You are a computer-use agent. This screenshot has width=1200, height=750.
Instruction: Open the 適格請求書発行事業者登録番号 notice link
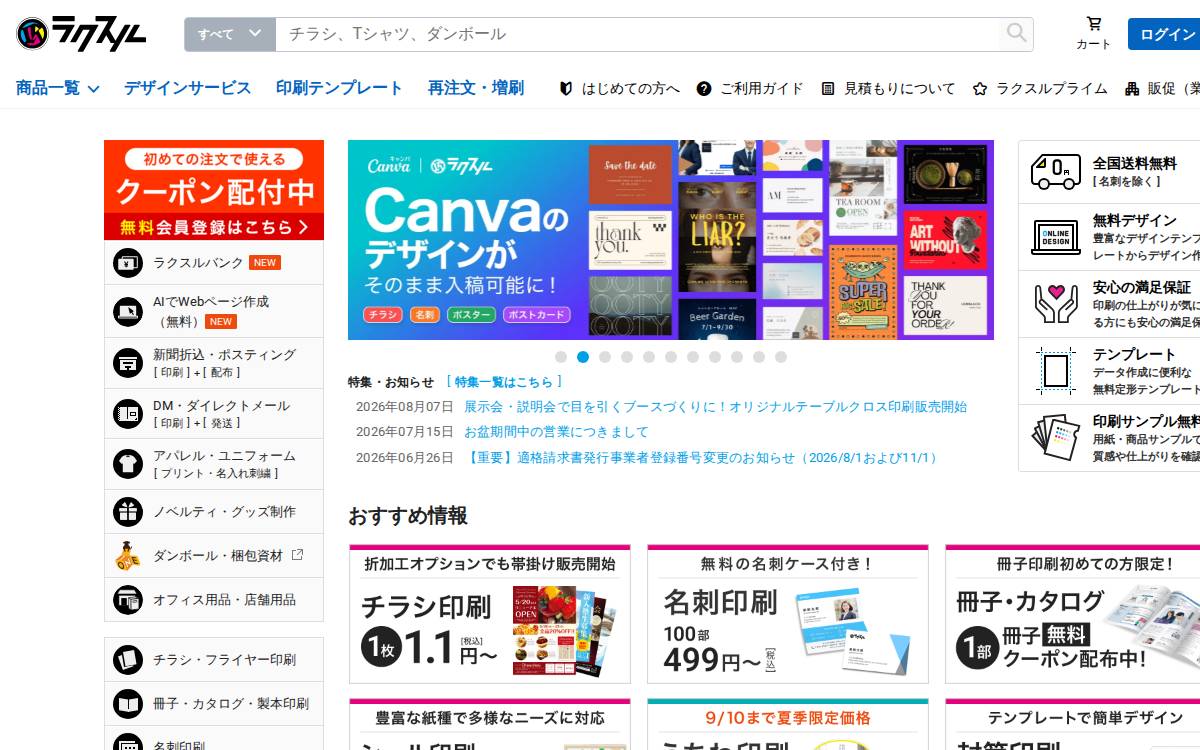tap(703, 458)
